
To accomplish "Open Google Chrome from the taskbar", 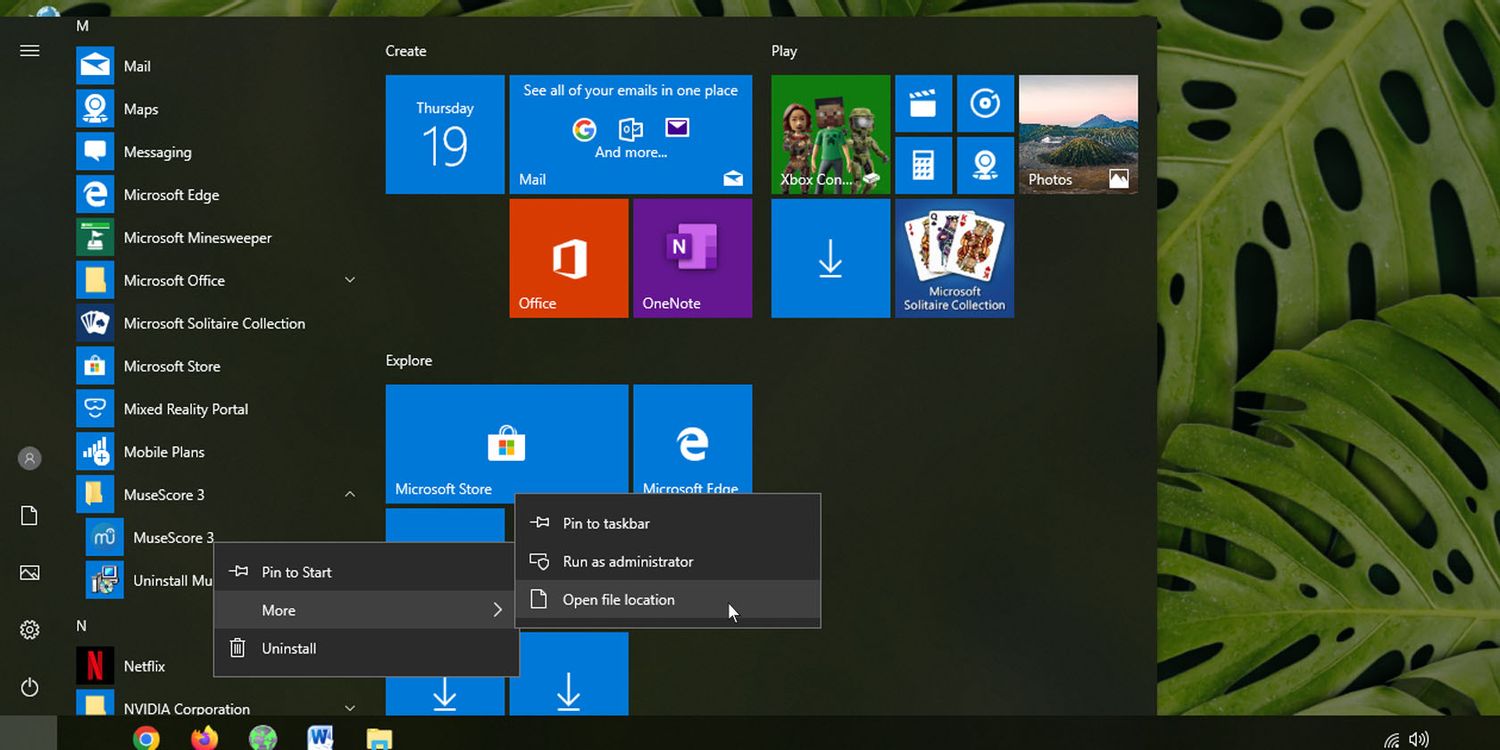I will tap(147, 738).
